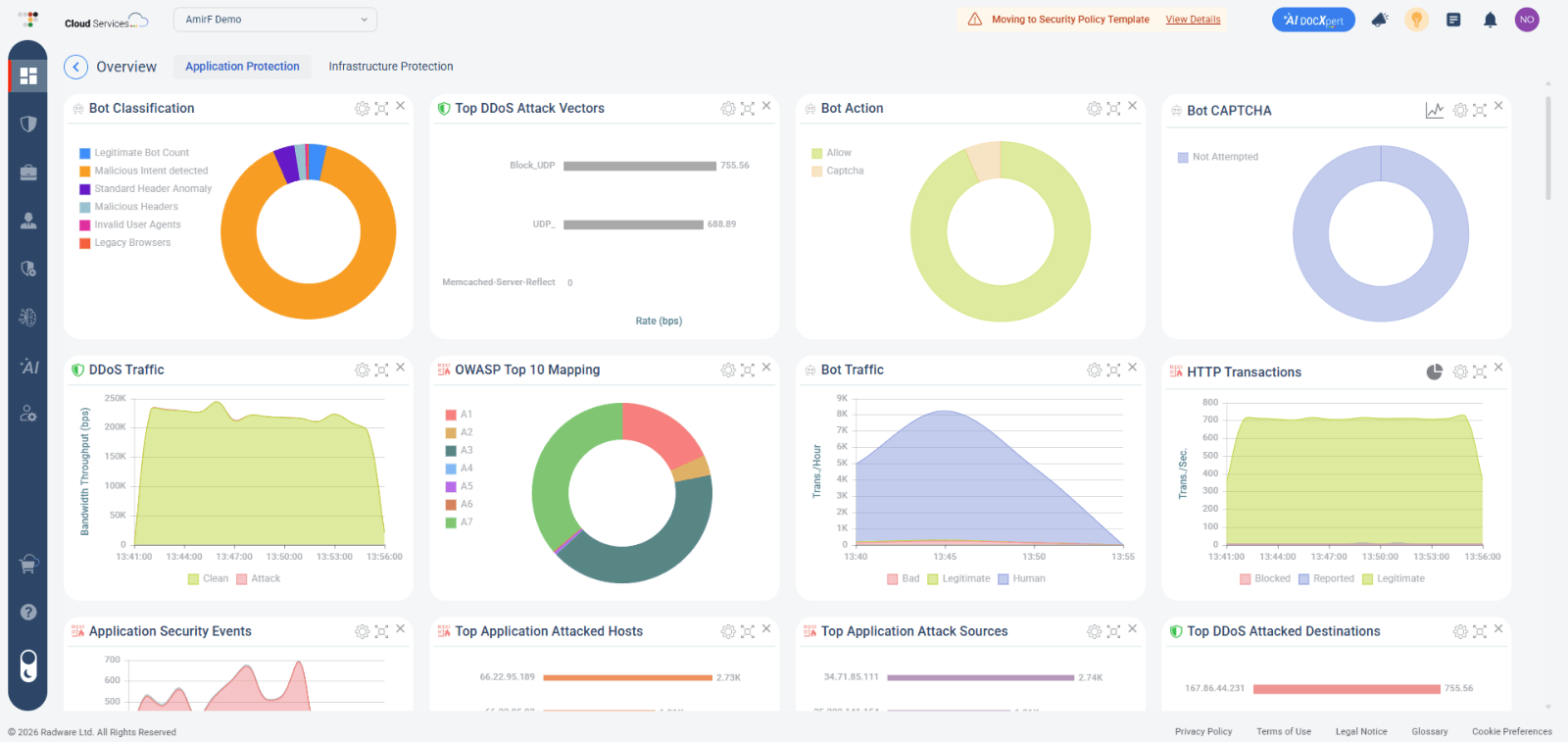Click the Cloud Services logo
Image resolution: width=1568 pixels, height=742 pixels.
(106, 22)
